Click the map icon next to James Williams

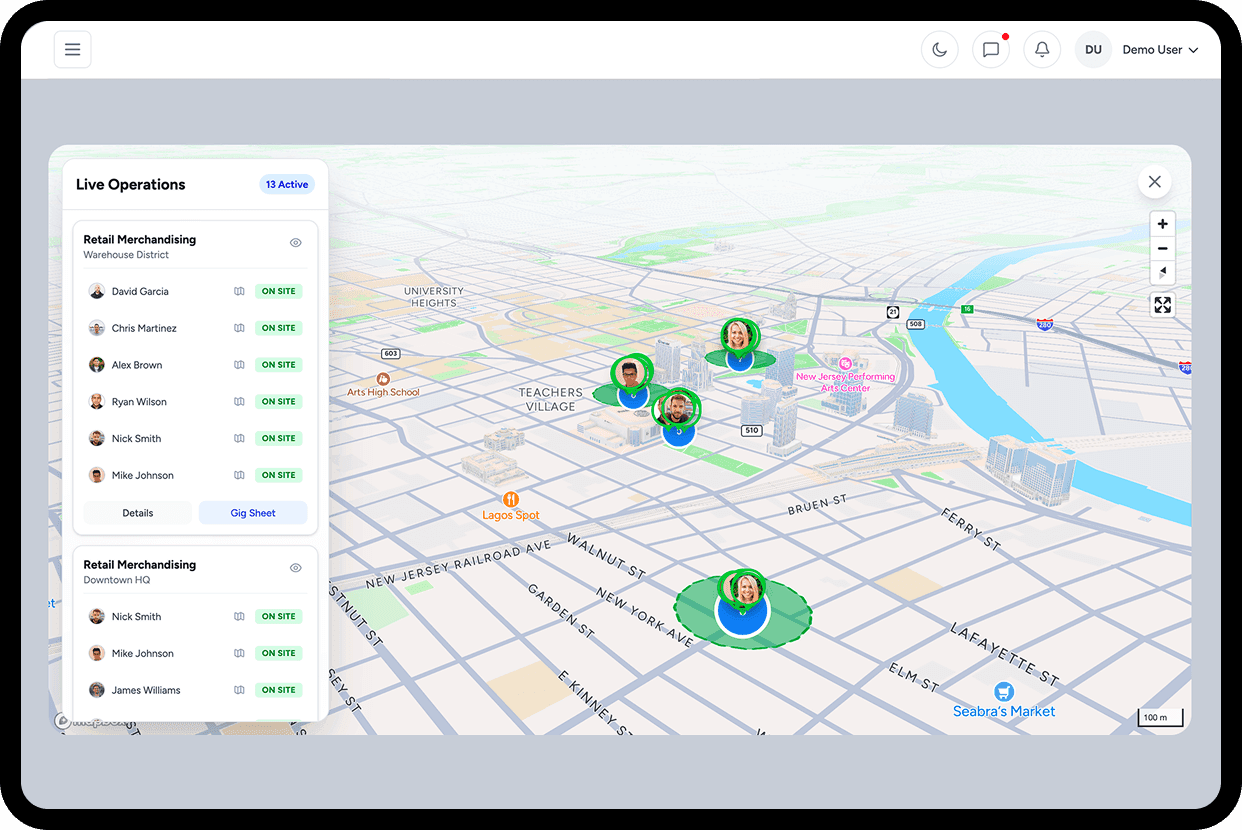(238, 690)
